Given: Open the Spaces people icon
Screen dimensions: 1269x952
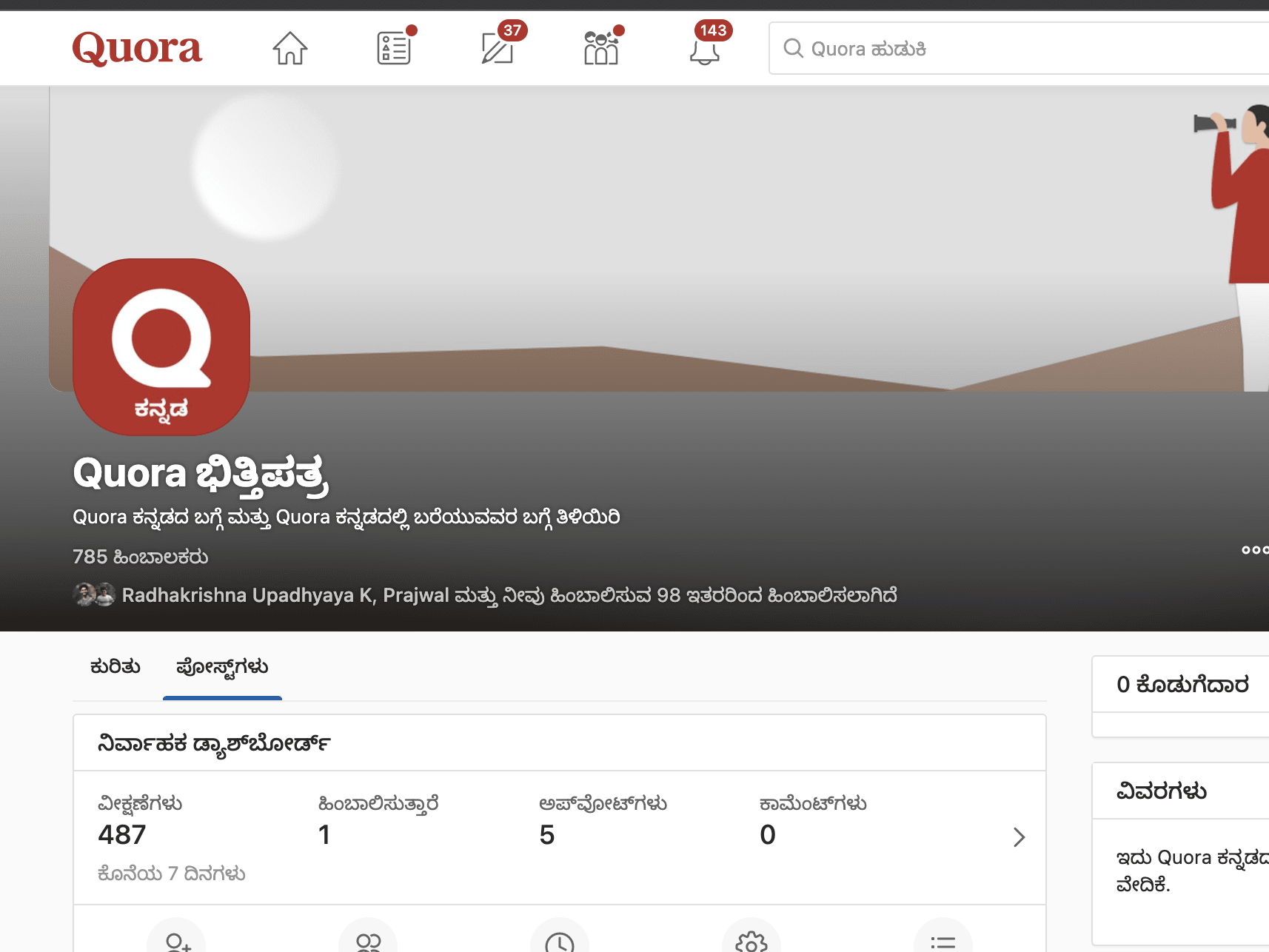Looking at the screenshot, I should [601, 49].
